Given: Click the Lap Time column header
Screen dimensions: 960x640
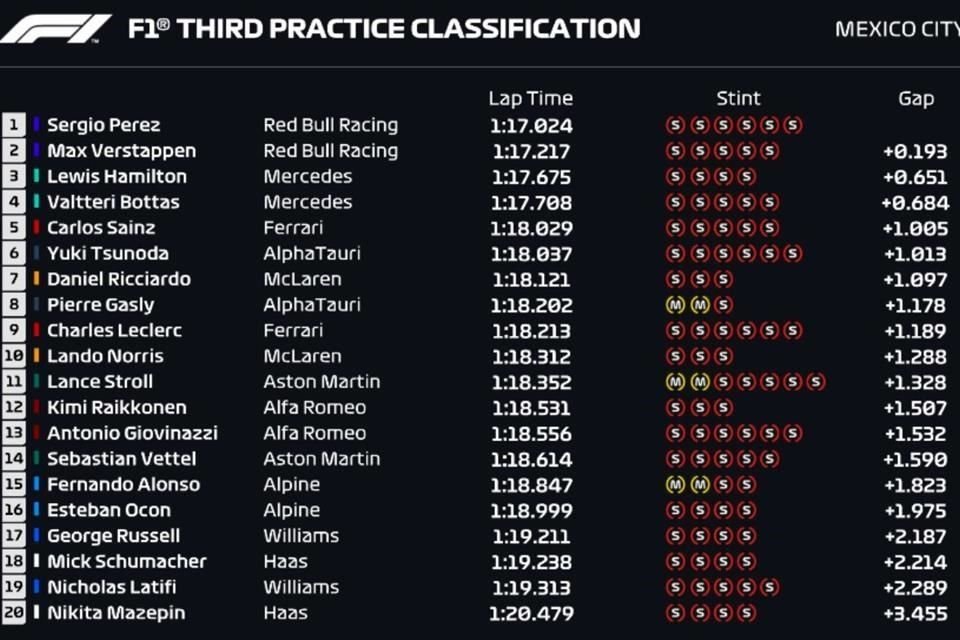Looking at the screenshot, I should coord(530,98).
